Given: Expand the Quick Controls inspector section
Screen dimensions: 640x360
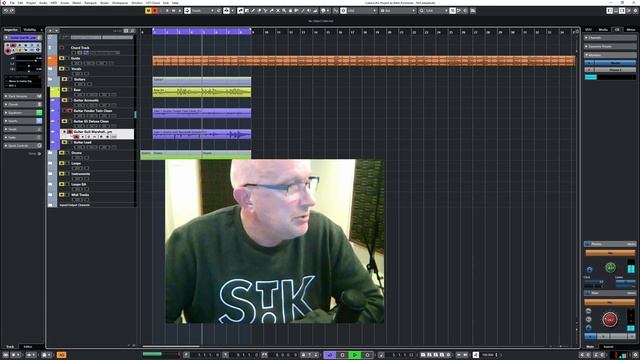Looking at the screenshot, I should [x=23, y=146].
